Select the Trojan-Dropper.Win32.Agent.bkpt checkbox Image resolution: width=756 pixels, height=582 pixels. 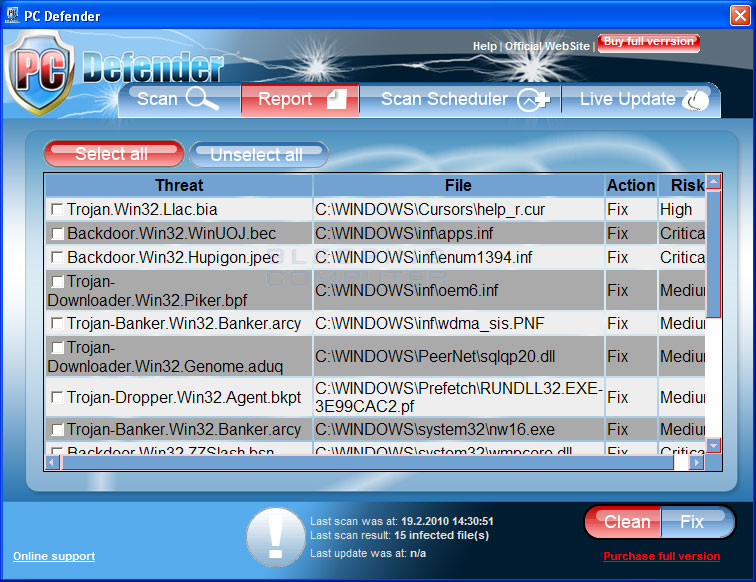coord(57,398)
